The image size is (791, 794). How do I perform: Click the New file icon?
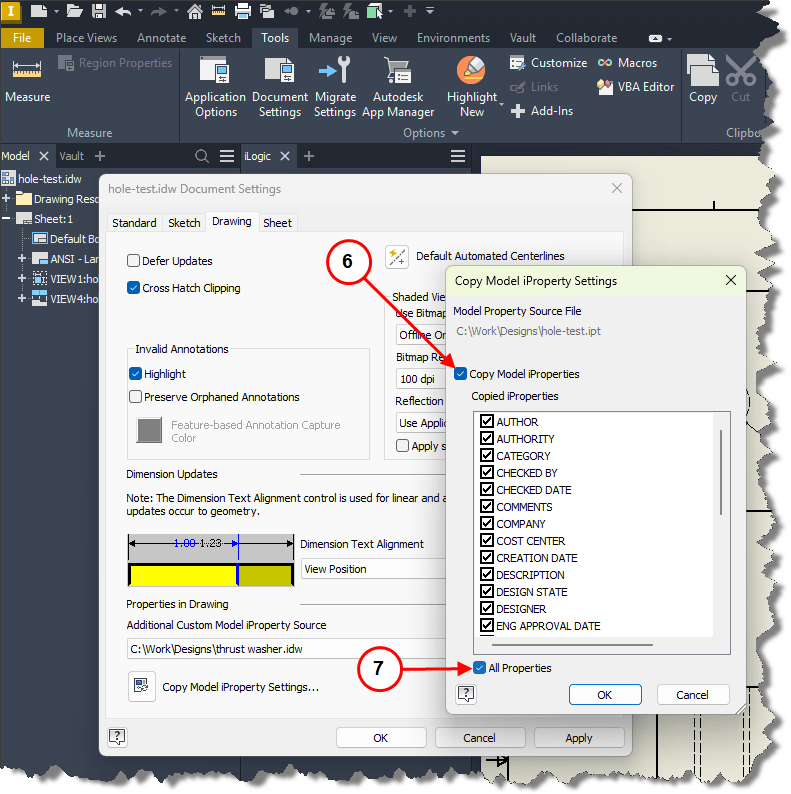(x=38, y=11)
